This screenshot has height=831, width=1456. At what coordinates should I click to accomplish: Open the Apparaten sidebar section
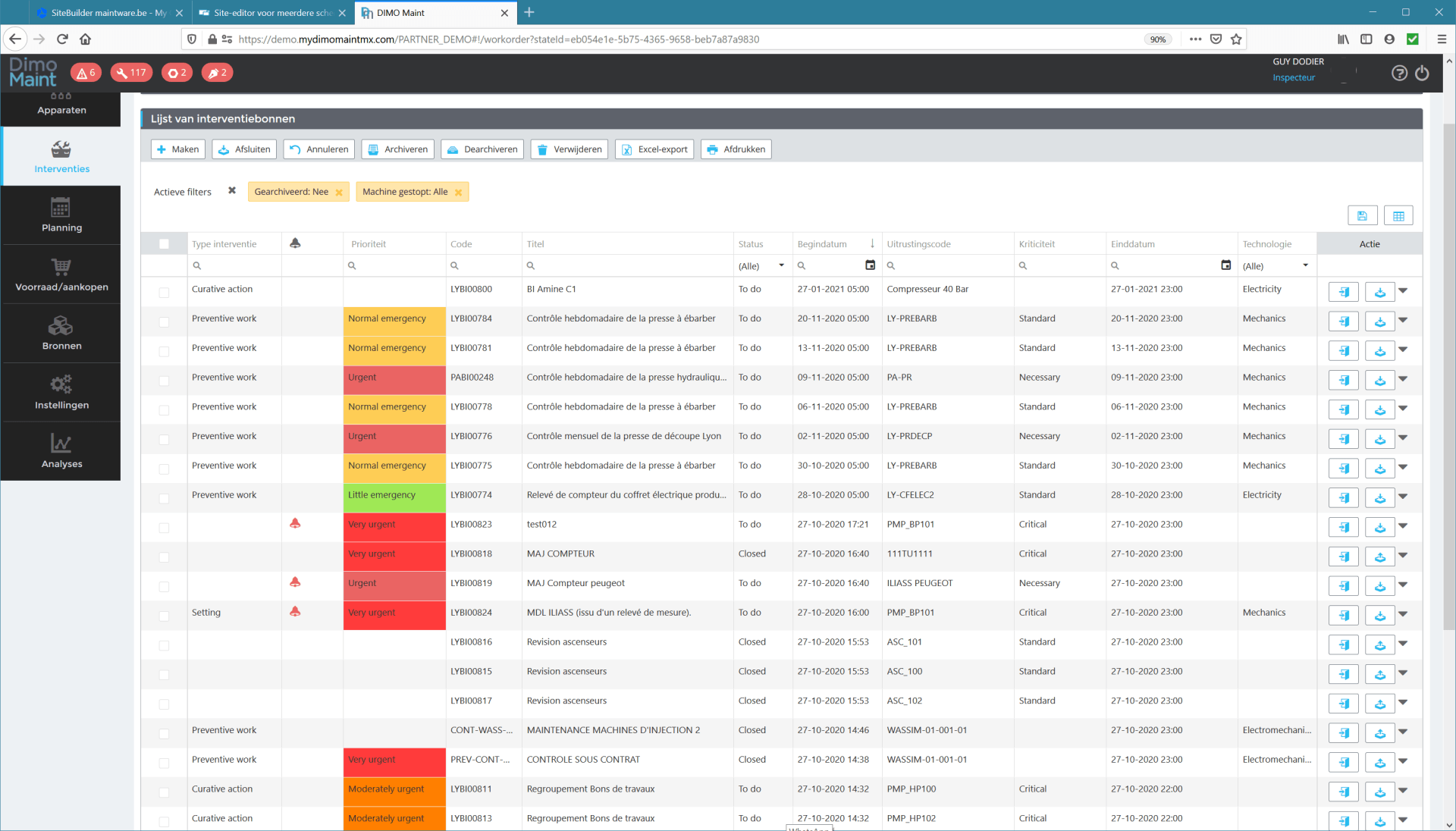61,109
